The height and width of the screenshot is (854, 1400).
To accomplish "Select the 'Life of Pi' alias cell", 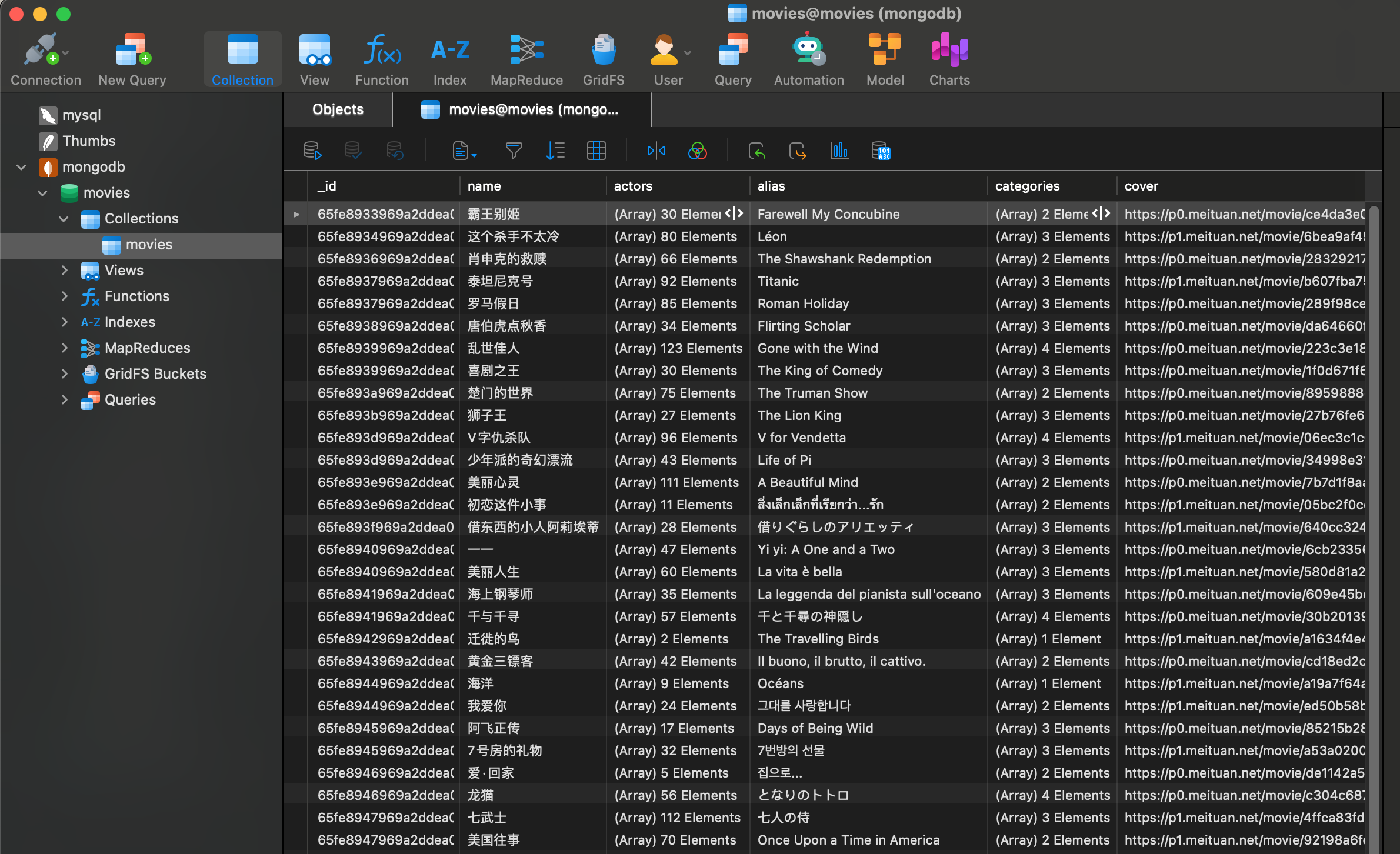I will (x=868, y=460).
